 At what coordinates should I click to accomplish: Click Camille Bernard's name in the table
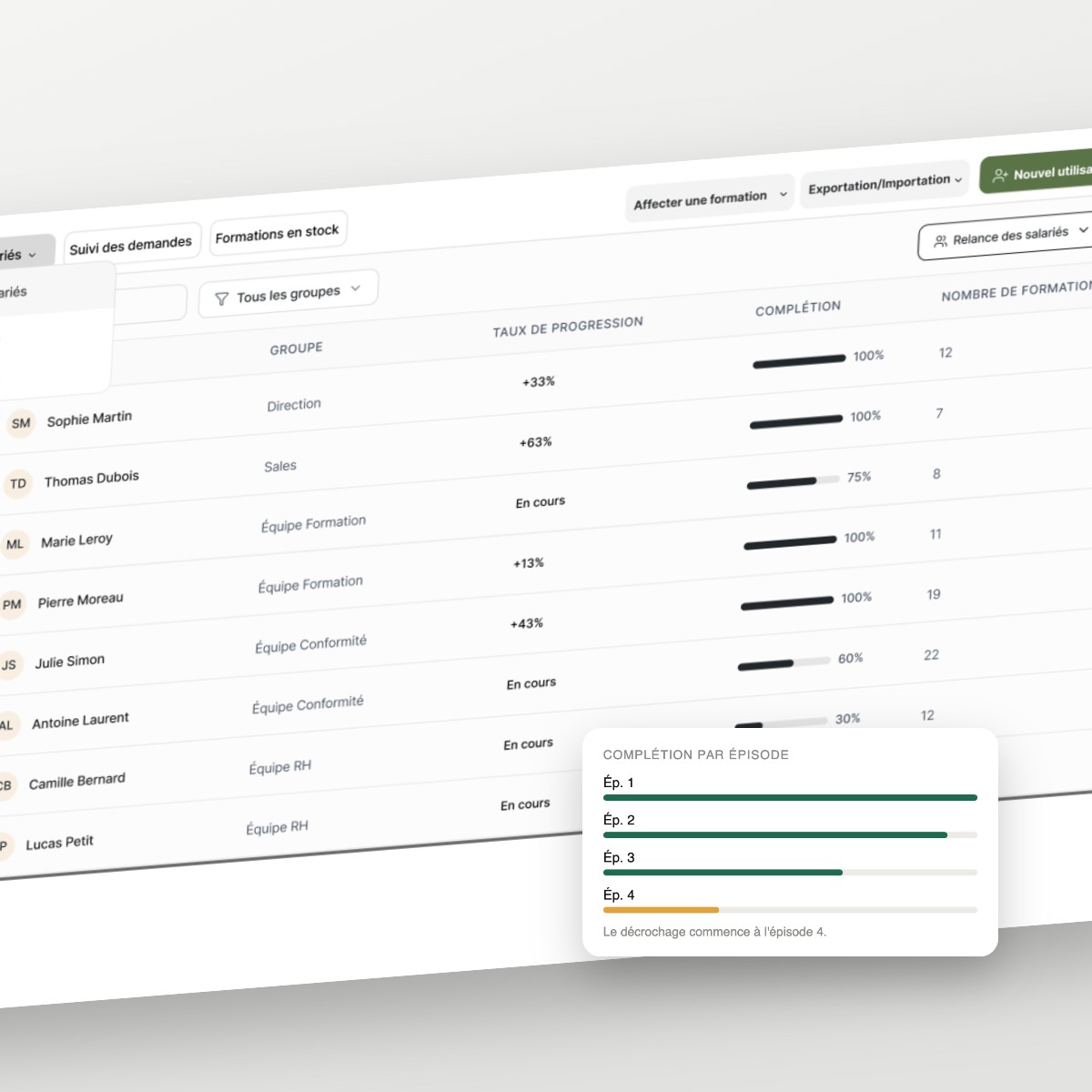coord(77,782)
